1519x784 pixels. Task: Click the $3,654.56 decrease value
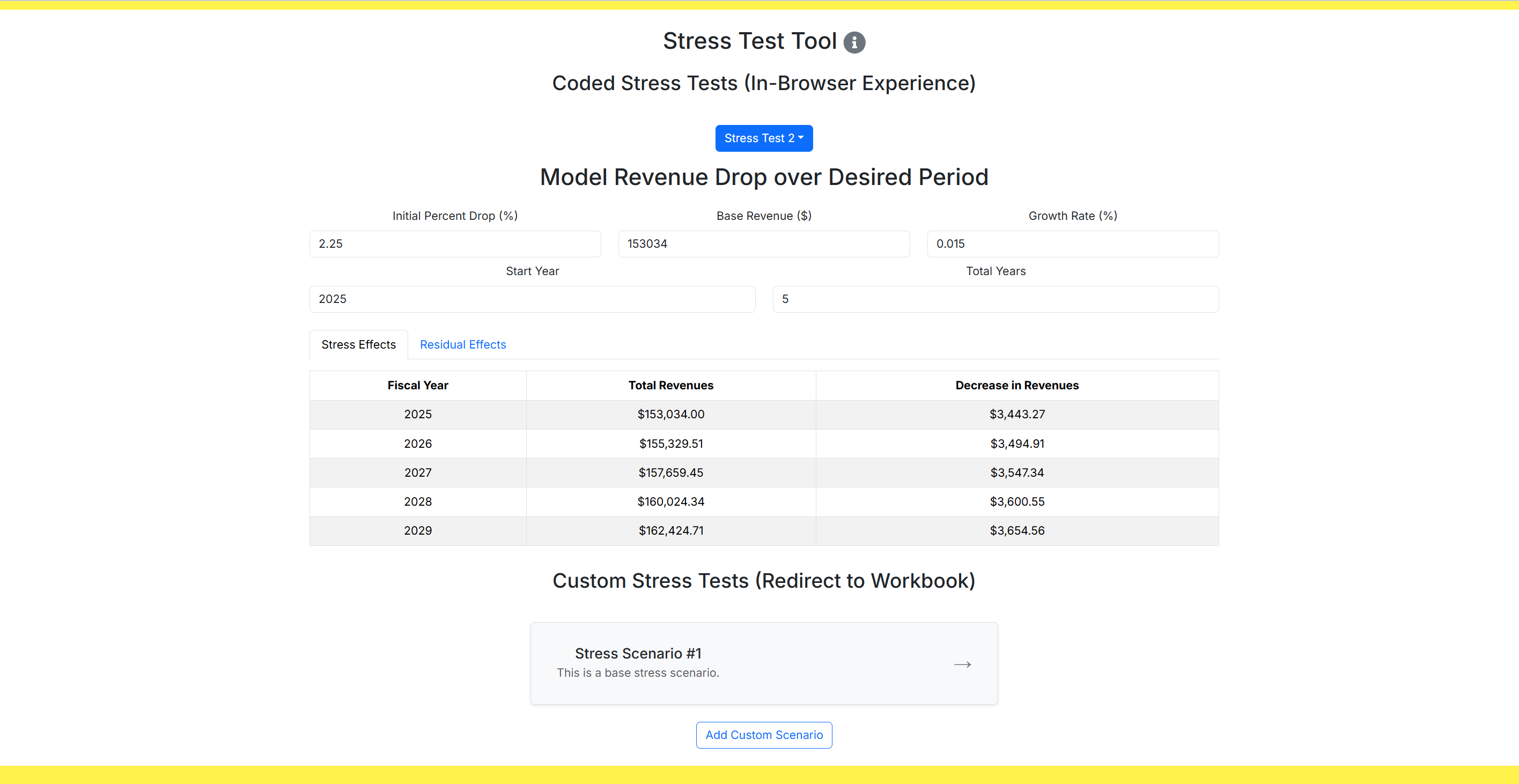point(1016,530)
